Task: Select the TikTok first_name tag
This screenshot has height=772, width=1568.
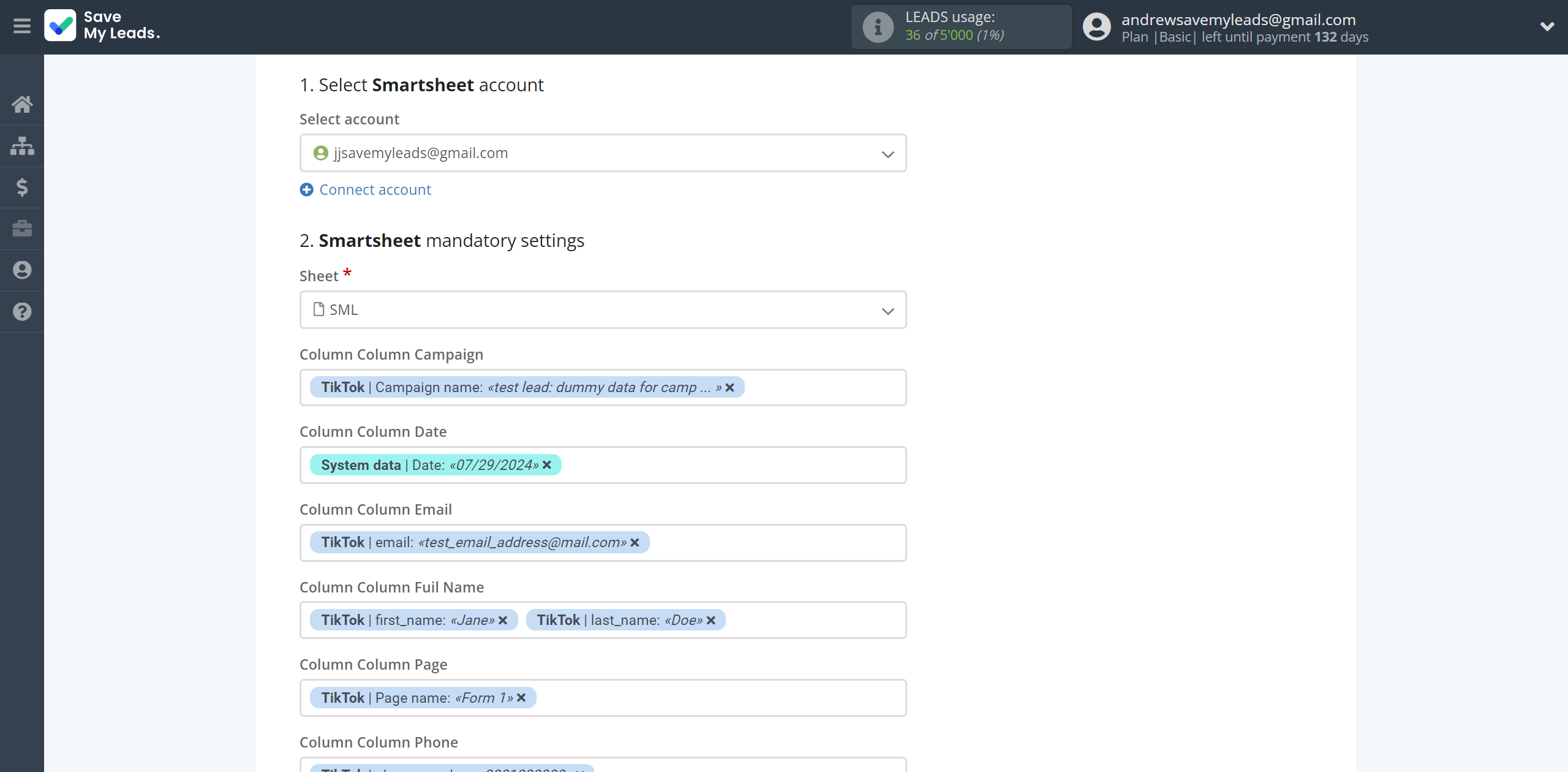Action: [x=413, y=620]
